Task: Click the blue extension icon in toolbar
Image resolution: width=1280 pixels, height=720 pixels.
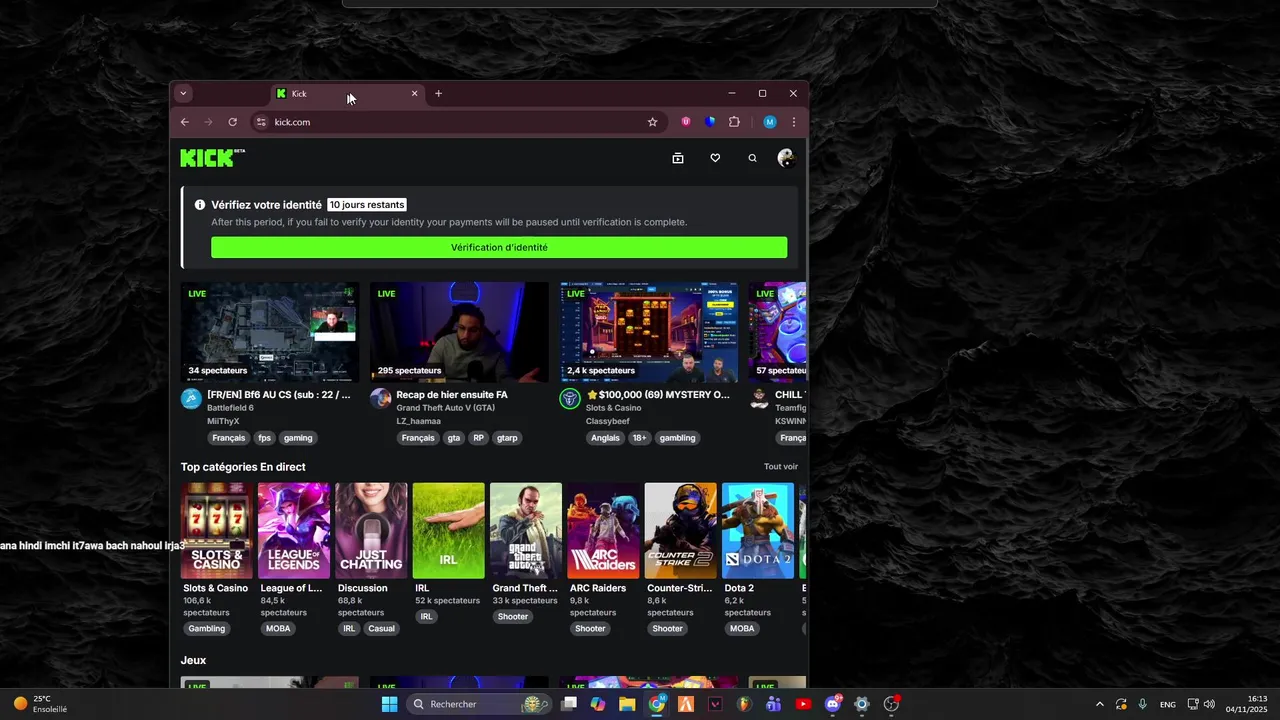Action: [710, 122]
